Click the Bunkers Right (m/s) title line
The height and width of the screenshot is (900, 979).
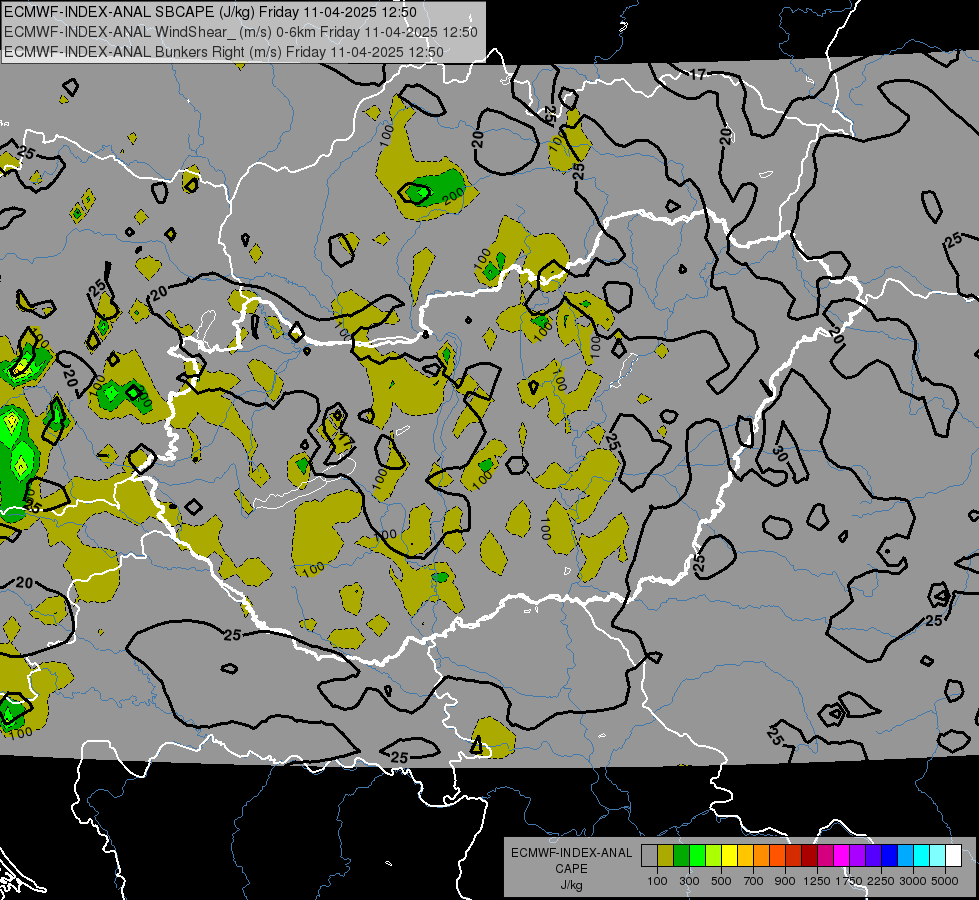[224, 52]
